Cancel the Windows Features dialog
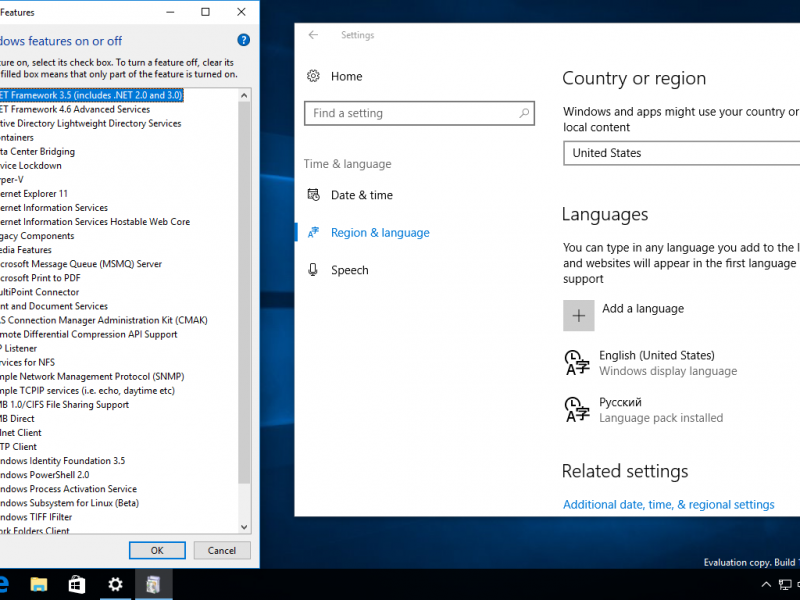The width and height of the screenshot is (800, 600). pyautogui.click(x=222, y=551)
